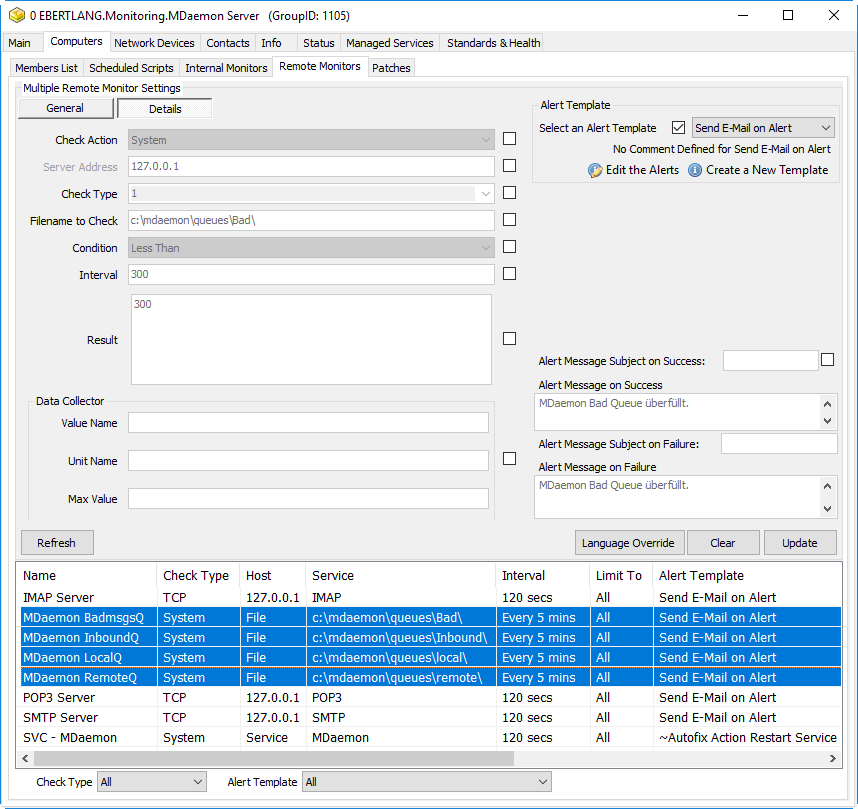The image size is (858, 809).
Task: Go to the Patches tab
Action: (391, 68)
